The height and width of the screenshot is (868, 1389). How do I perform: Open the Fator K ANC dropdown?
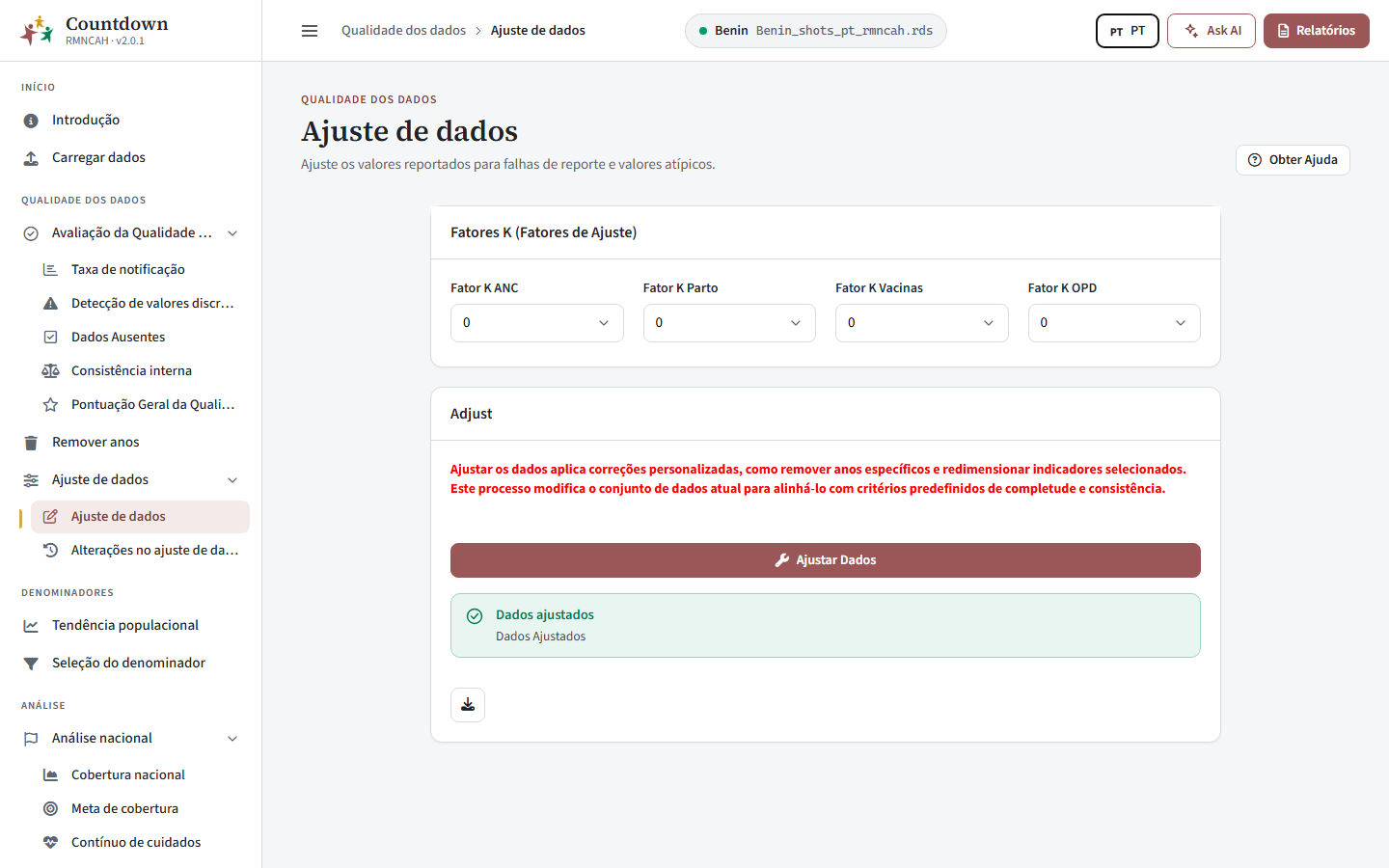coord(537,323)
